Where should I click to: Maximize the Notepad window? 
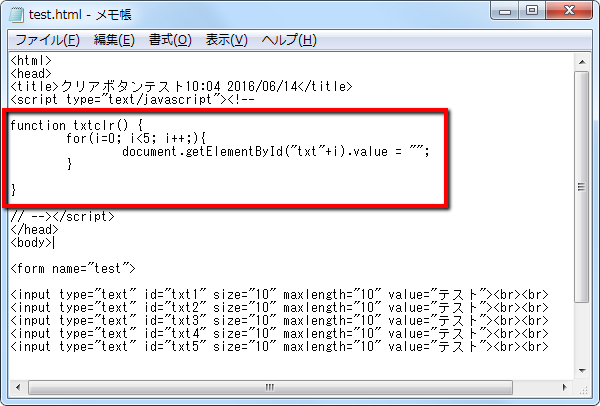point(532,11)
